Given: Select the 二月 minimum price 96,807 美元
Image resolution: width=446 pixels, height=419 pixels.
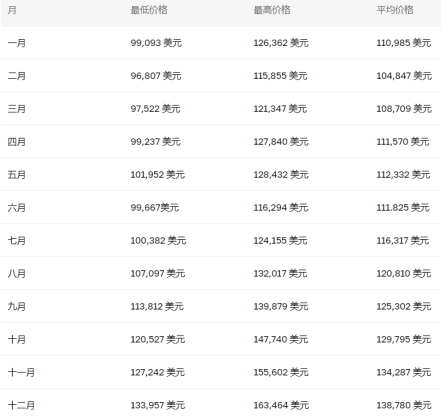Looking at the screenshot, I should (x=156, y=76).
